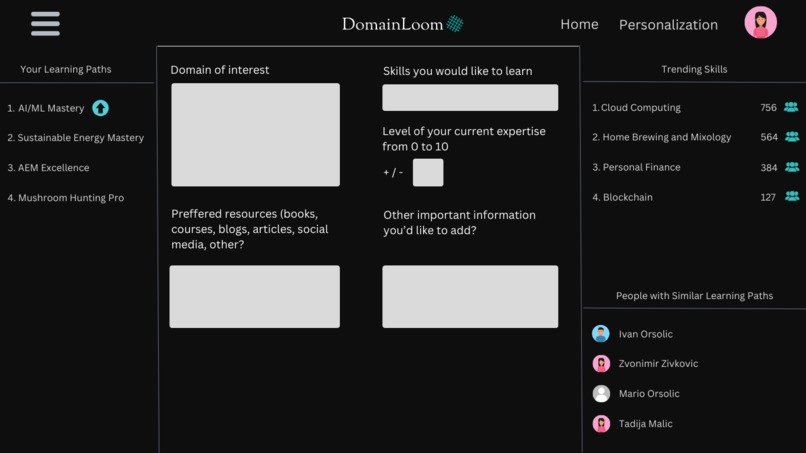Focus the Skills you would like to learn field
Image resolution: width=806 pixels, height=453 pixels.
(470, 98)
